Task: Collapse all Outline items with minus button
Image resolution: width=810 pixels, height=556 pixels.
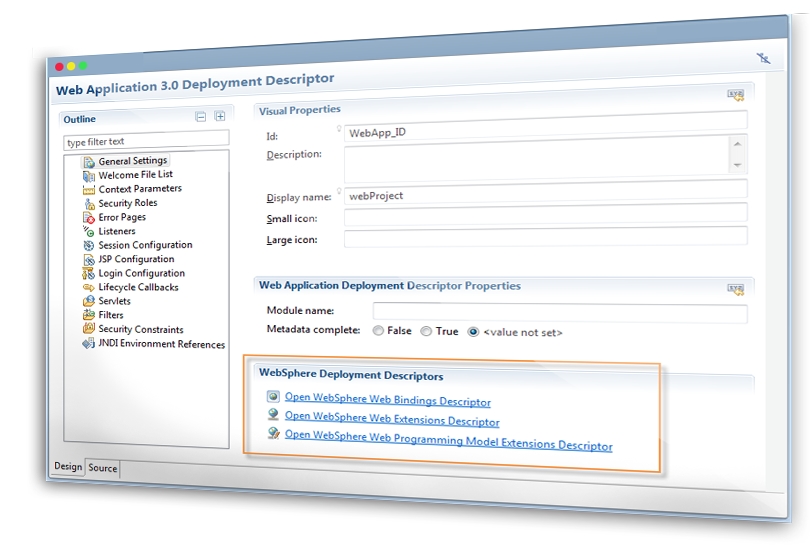Action: 201,117
